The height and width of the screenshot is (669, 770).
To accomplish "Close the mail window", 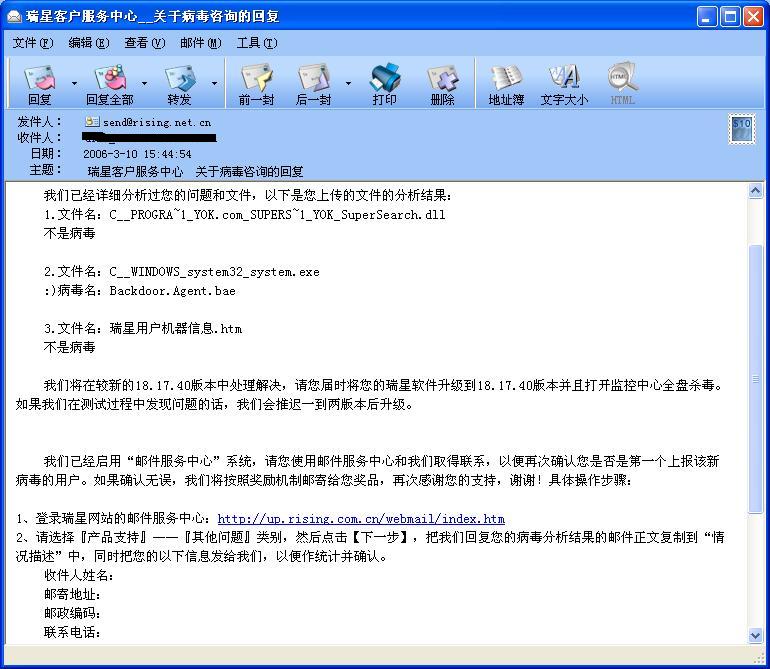I will click(x=753, y=17).
